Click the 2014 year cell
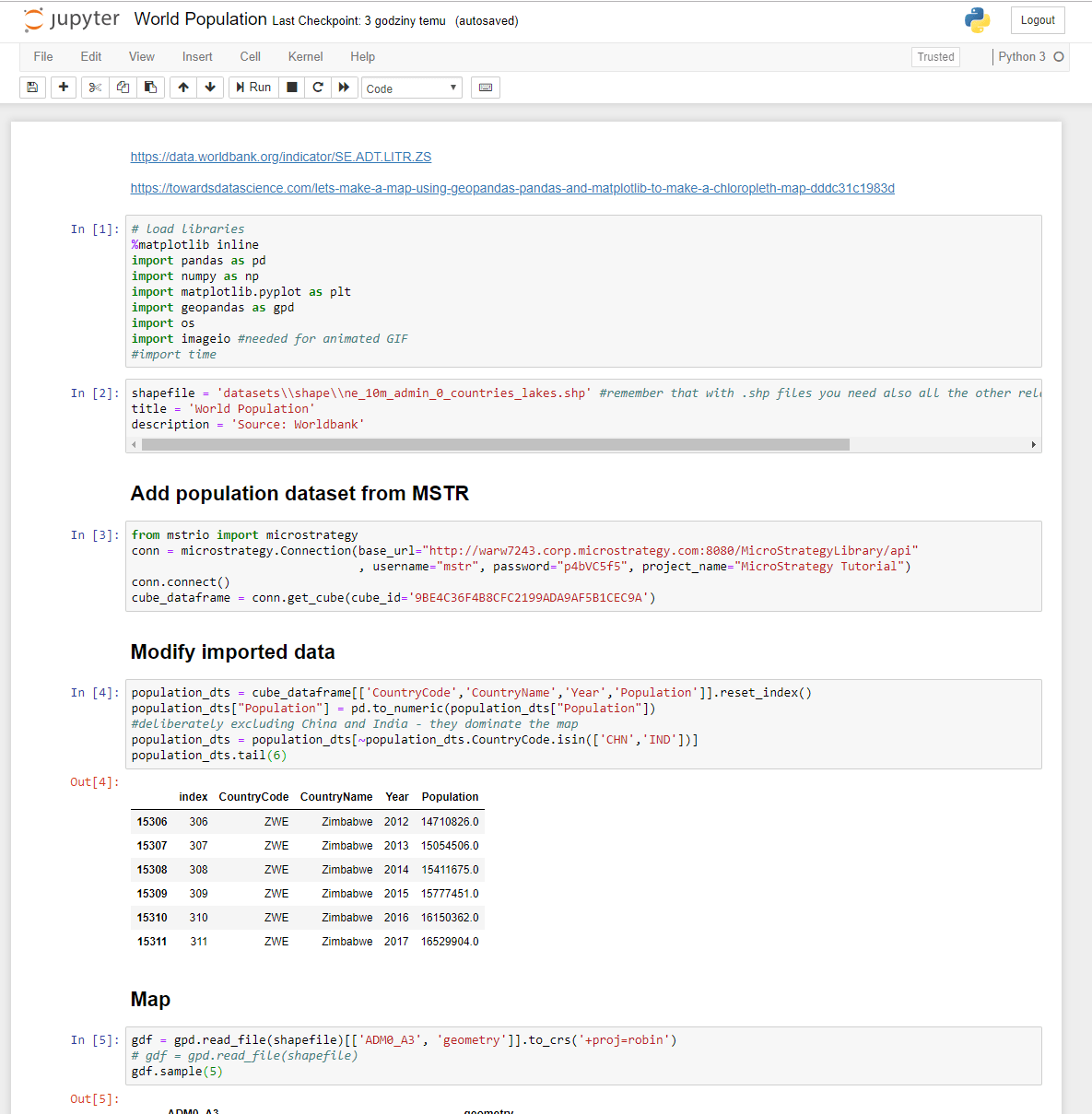Image resolution: width=1092 pixels, height=1114 pixels. 396,870
